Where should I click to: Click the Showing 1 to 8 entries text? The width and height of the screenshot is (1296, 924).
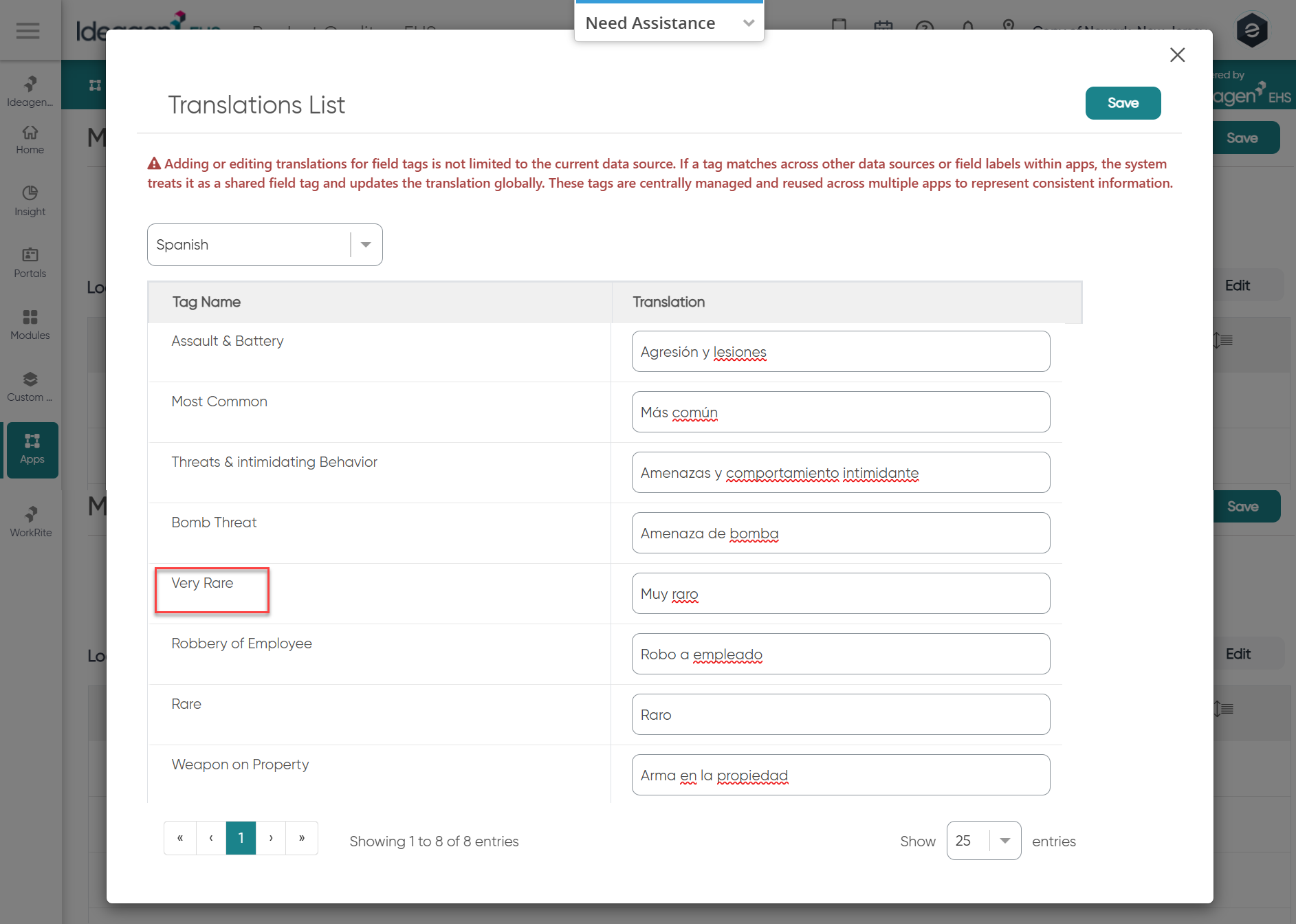(x=434, y=841)
